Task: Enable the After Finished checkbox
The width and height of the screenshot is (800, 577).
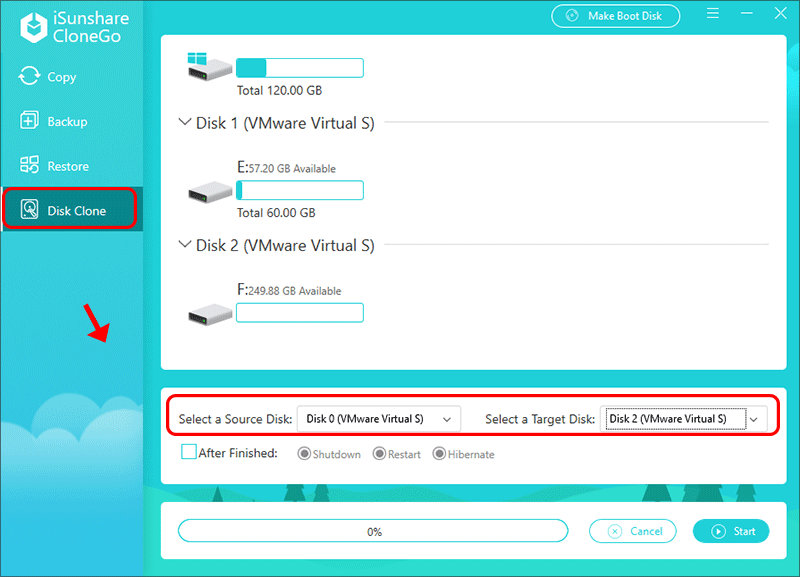Action: pos(189,452)
